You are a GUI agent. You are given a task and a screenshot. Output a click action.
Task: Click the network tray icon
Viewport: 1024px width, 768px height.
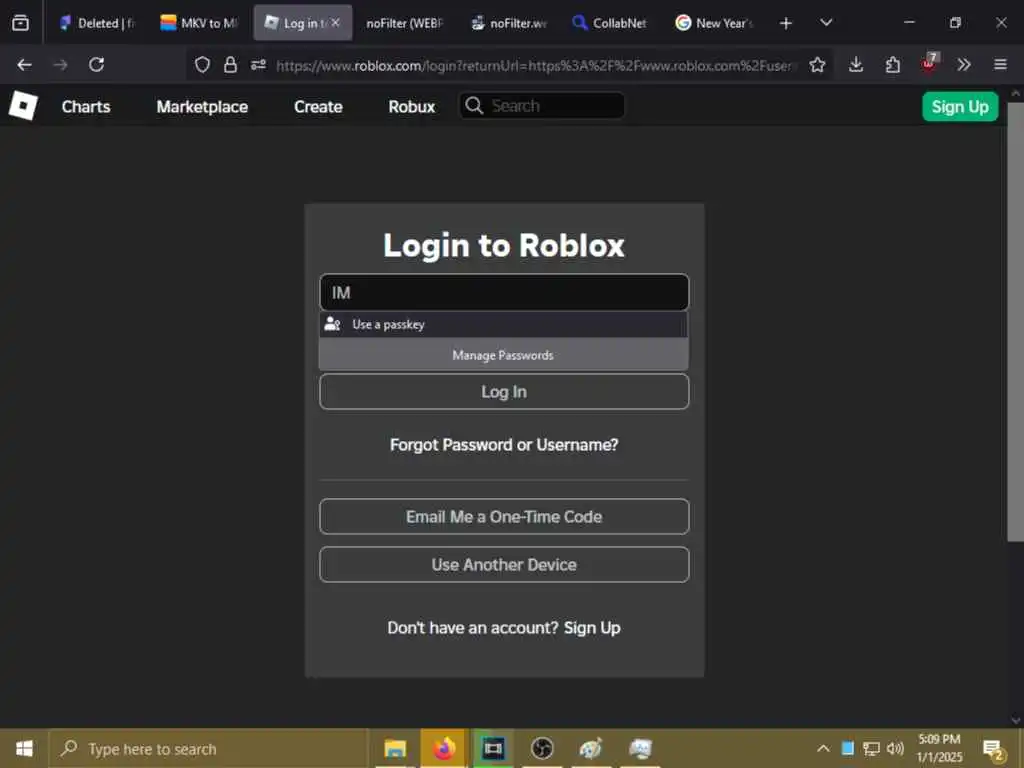point(871,748)
